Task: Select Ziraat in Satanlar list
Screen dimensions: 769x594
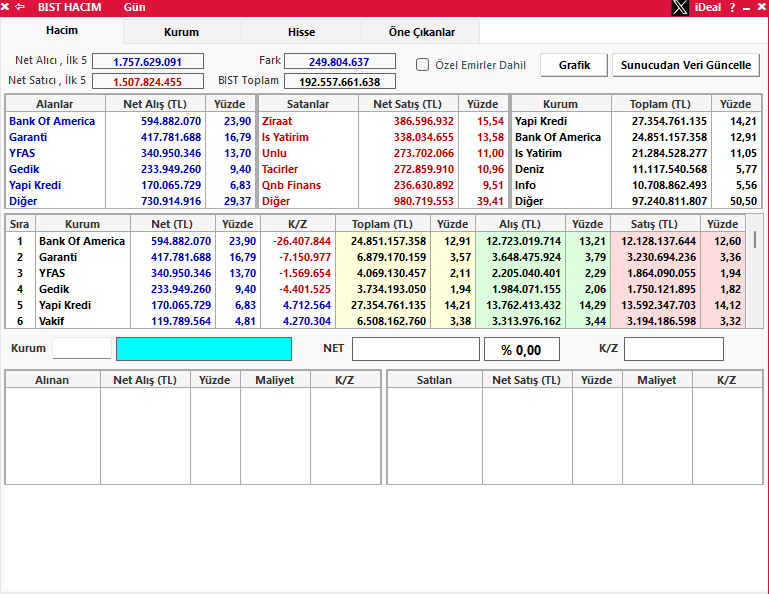Action: 277,121
